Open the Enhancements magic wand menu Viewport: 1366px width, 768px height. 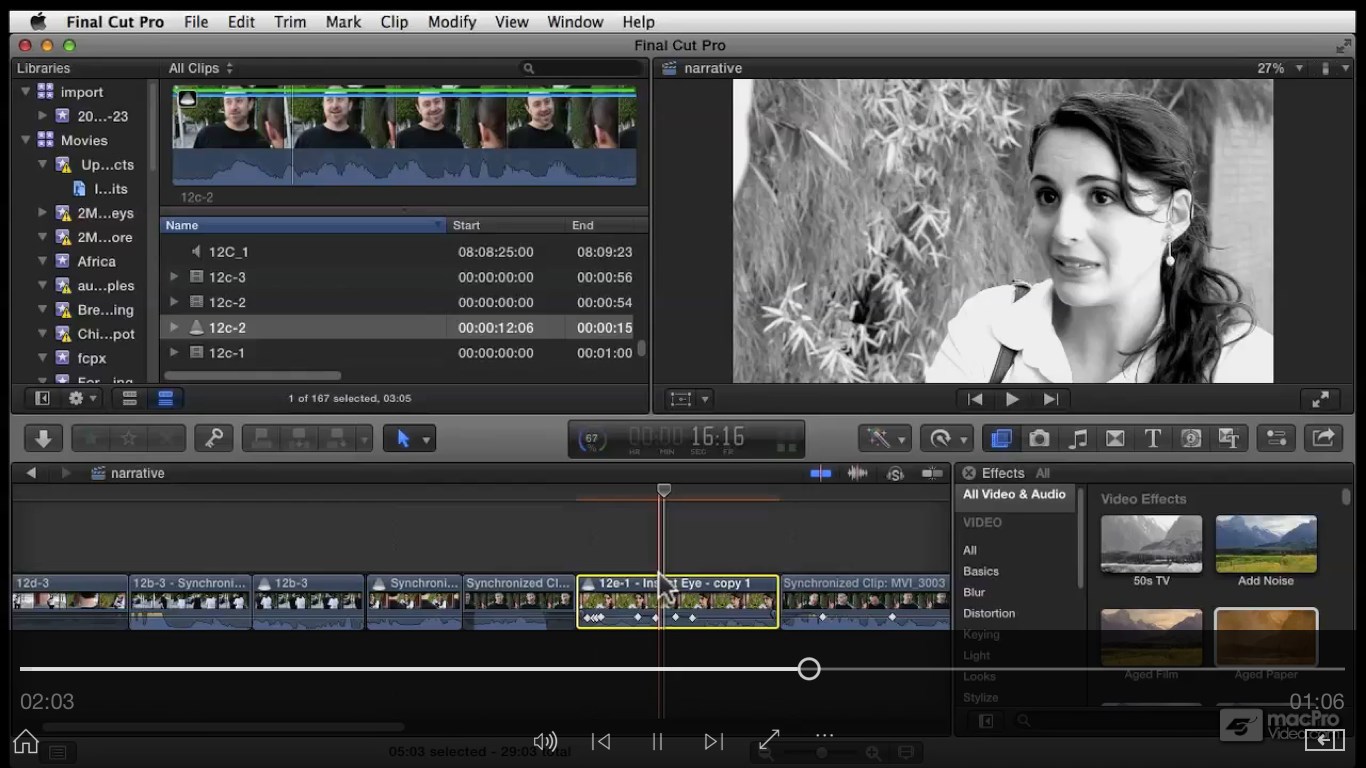[x=886, y=438]
